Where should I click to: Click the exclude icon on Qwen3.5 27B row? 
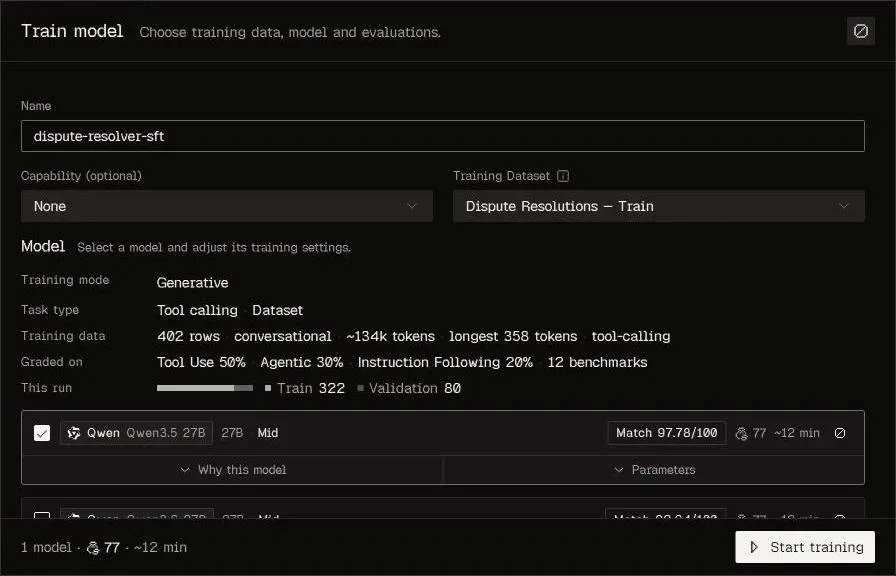(x=840, y=433)
